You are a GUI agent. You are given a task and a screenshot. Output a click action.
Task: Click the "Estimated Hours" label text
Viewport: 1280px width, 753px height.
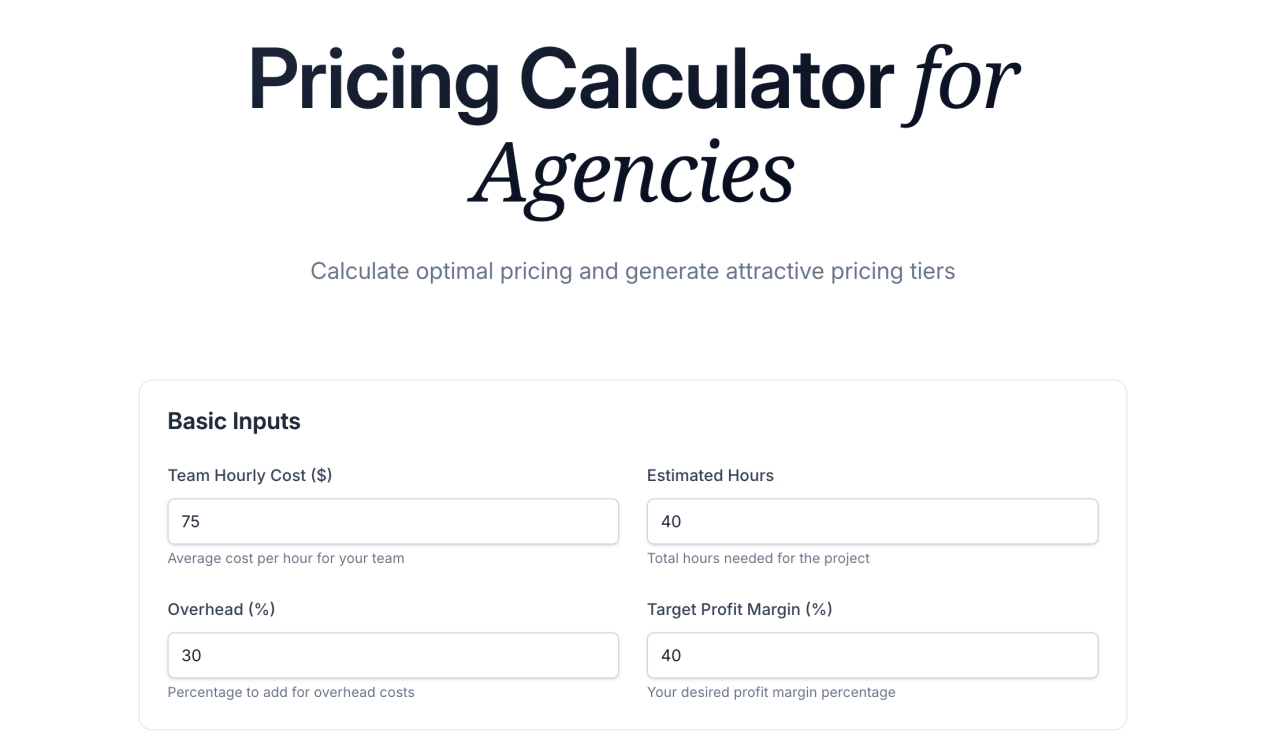pyautogui.click(x=710, y=475)
